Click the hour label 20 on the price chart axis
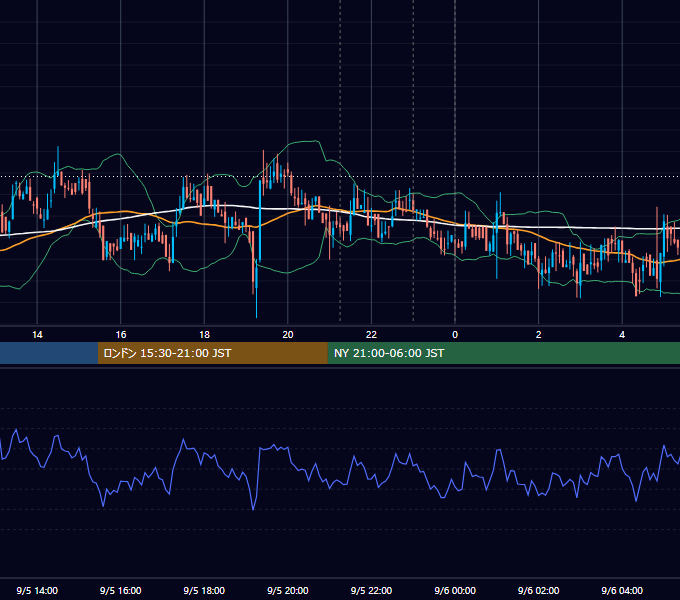Viewport: 680px width, 600px height. (x=288, y=335)
